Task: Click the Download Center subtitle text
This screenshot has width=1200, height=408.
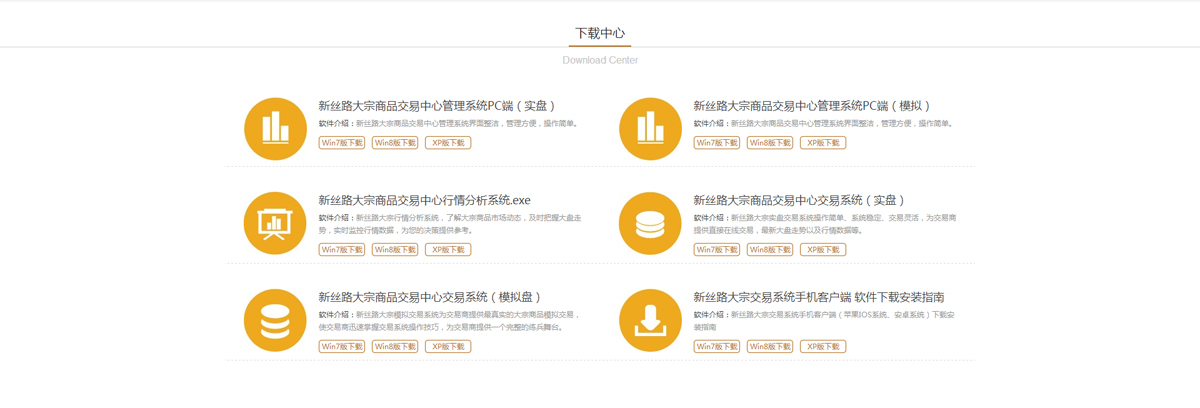Action: point(600,60)
